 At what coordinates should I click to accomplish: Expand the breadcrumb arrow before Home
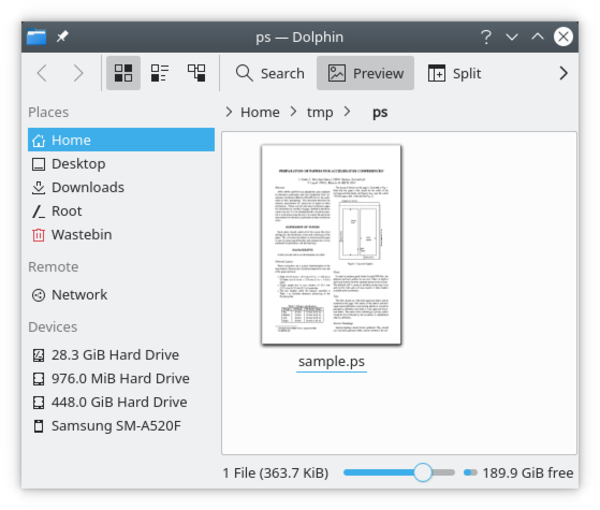pos(230,112)
